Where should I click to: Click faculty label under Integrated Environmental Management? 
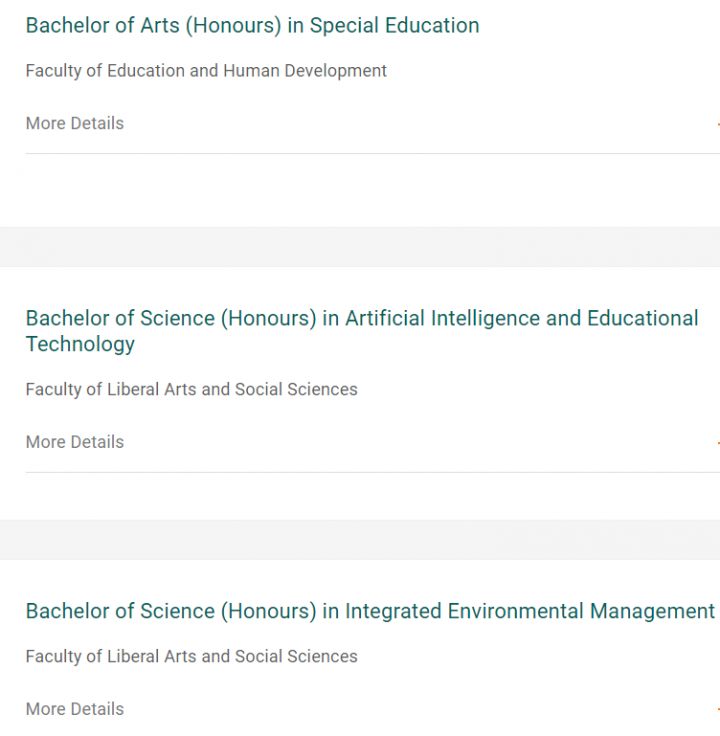point(191,656)
